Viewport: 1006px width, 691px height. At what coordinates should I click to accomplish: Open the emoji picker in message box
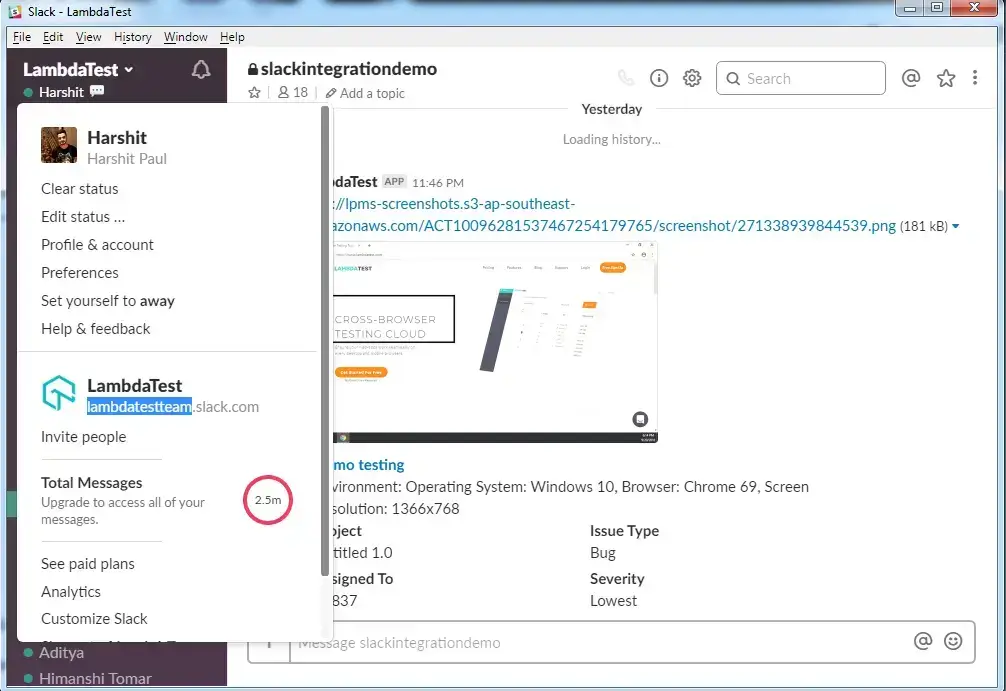[953, 641]
